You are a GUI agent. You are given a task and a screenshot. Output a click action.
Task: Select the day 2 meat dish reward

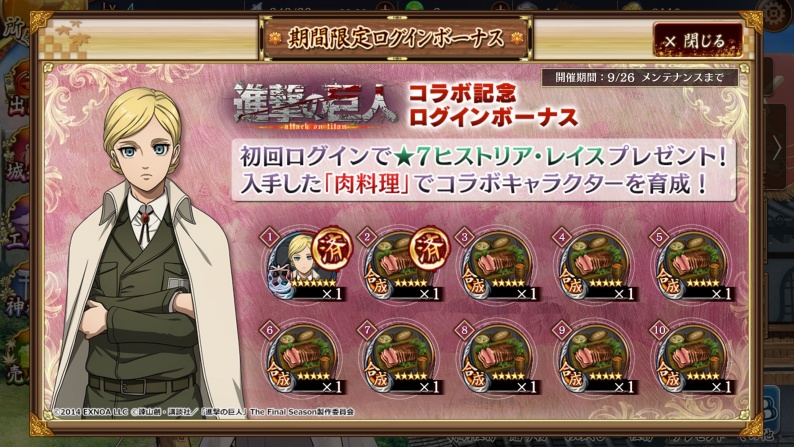coord(400,266)
